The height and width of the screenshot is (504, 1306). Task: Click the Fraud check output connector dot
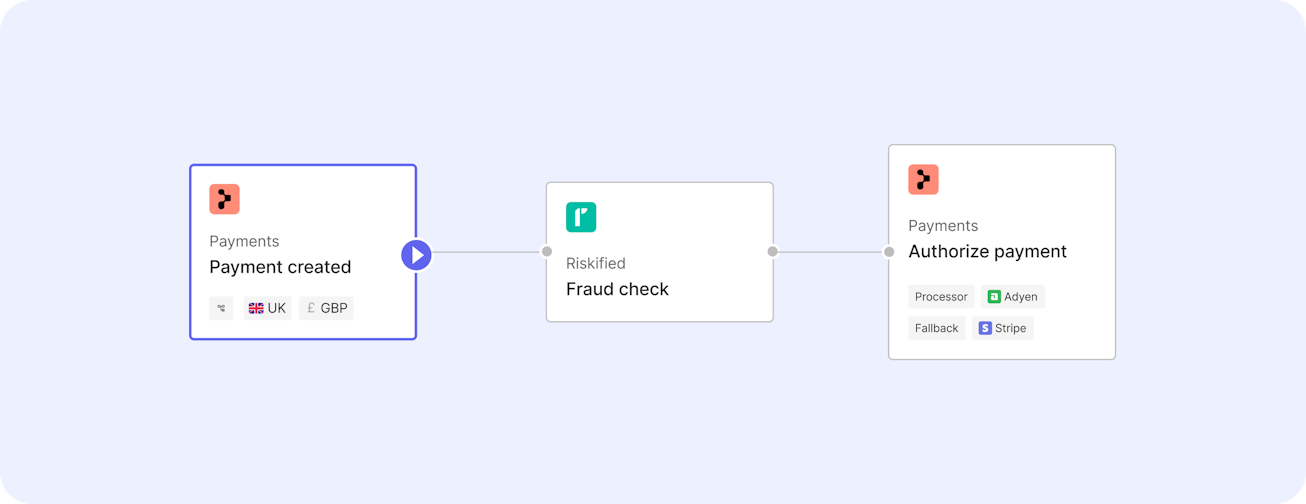click(773, 252)
